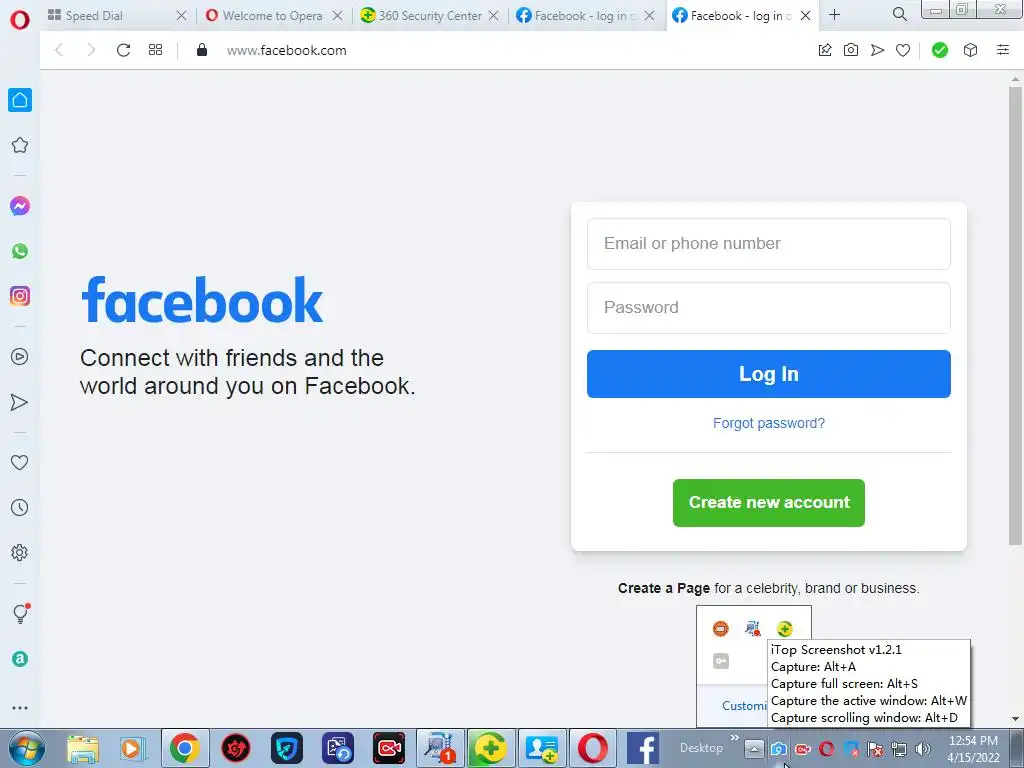This screenshot has height=768, width=1024.
Task: Open Messenger in the Opera sidebar
Action: tap(20, 206)
